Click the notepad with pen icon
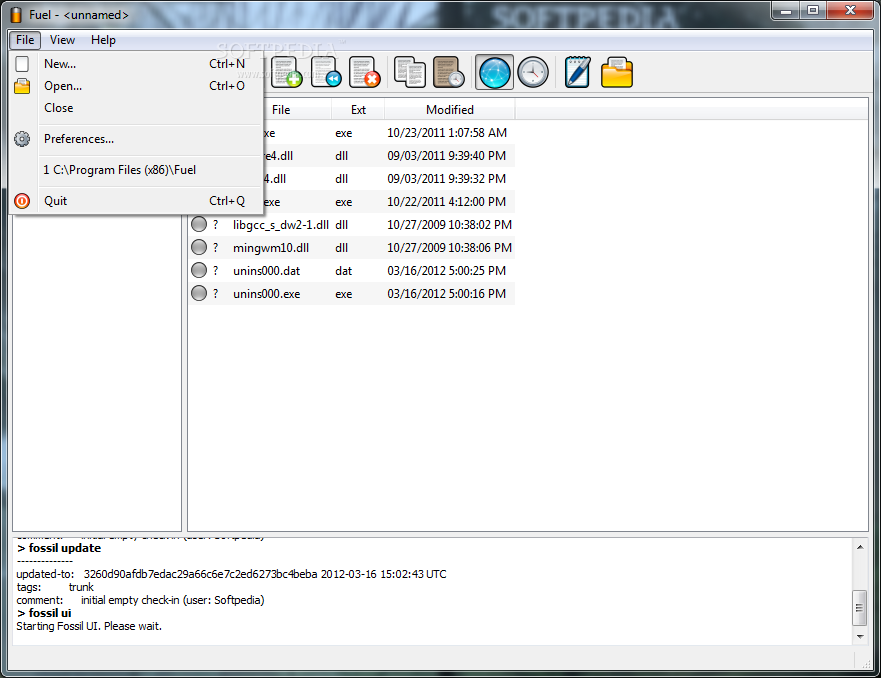The height and width of the screenshot is (678, 881). coord(578,72)
